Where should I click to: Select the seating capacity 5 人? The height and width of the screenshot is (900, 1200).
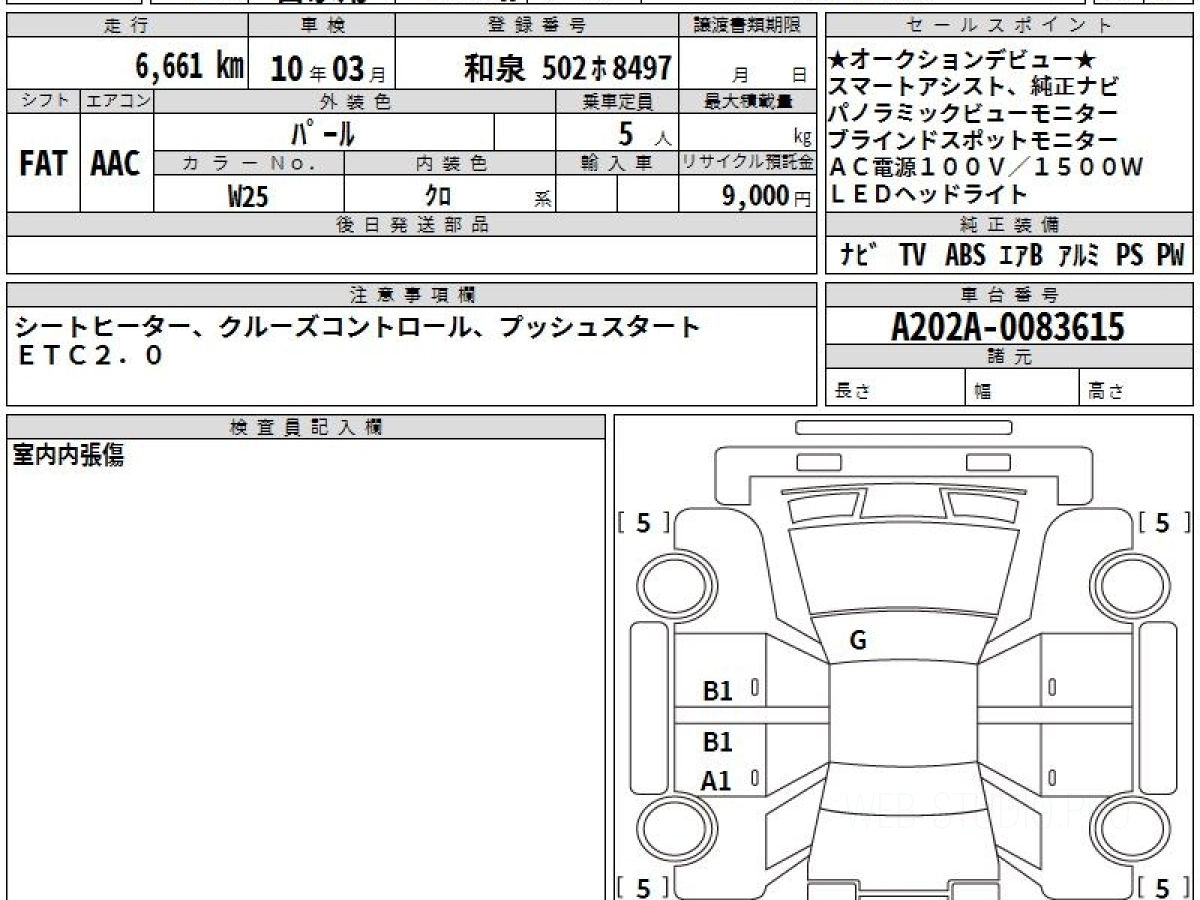tap(645, 132)
